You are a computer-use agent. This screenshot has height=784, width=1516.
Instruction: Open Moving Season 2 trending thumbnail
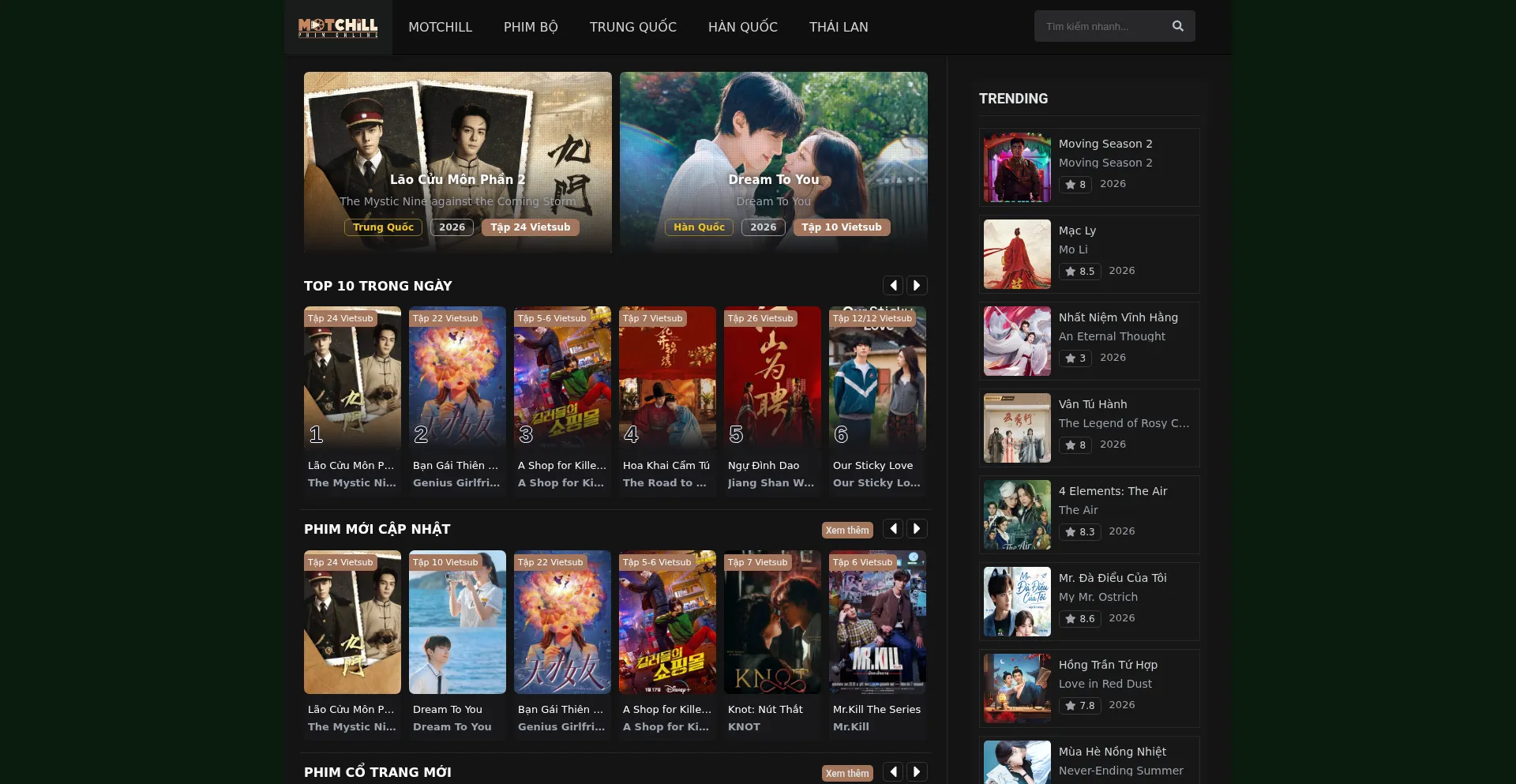point(1017,167)
